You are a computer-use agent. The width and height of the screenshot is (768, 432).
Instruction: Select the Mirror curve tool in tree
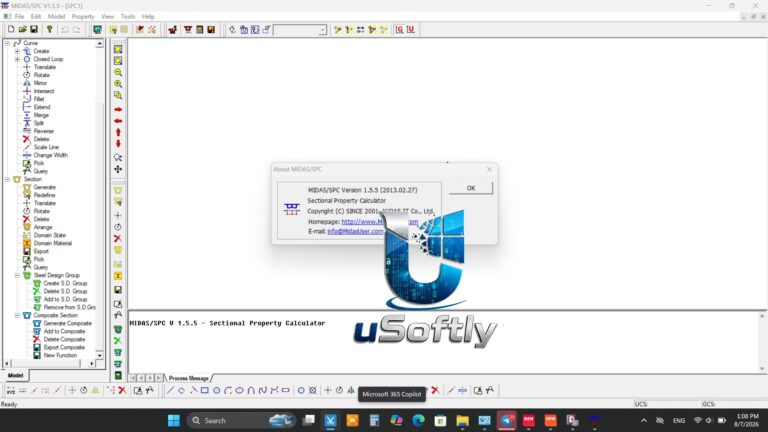pyautogui.click(x=40, y=83)
